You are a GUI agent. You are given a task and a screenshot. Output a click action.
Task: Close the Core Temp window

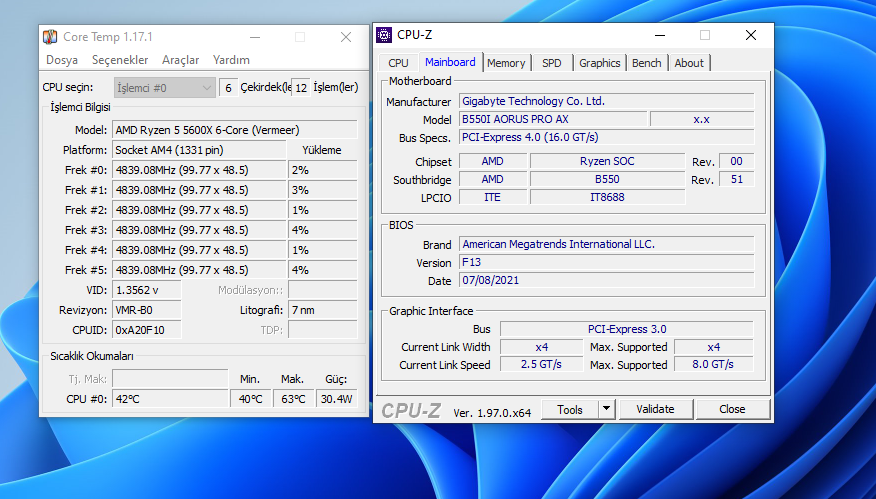(346, 37)
